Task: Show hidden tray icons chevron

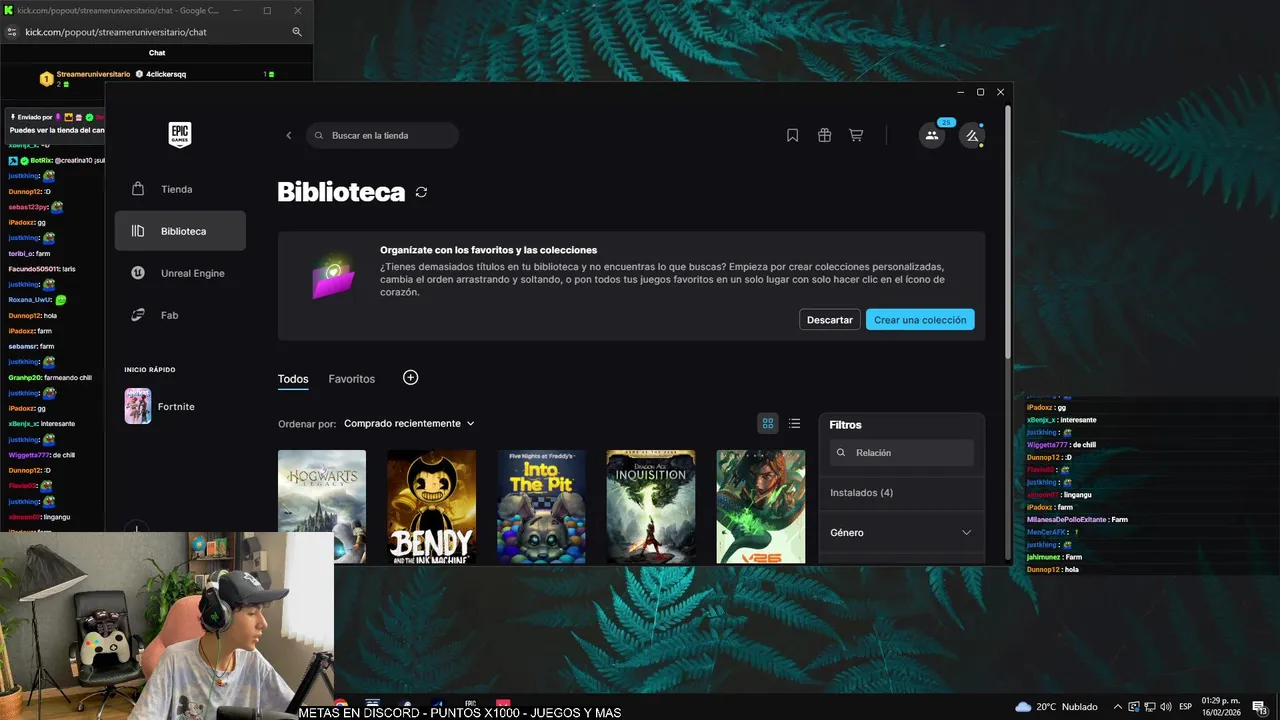Action: coord(1118,706)
